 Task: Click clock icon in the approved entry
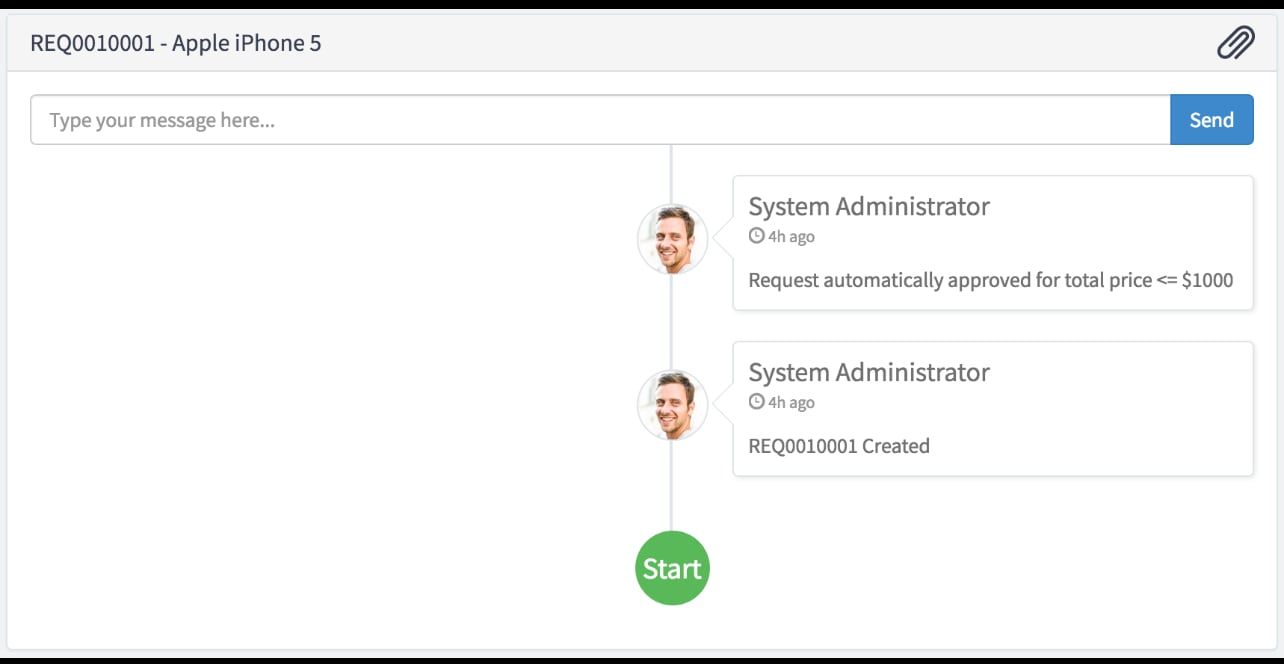pos(756,236)
